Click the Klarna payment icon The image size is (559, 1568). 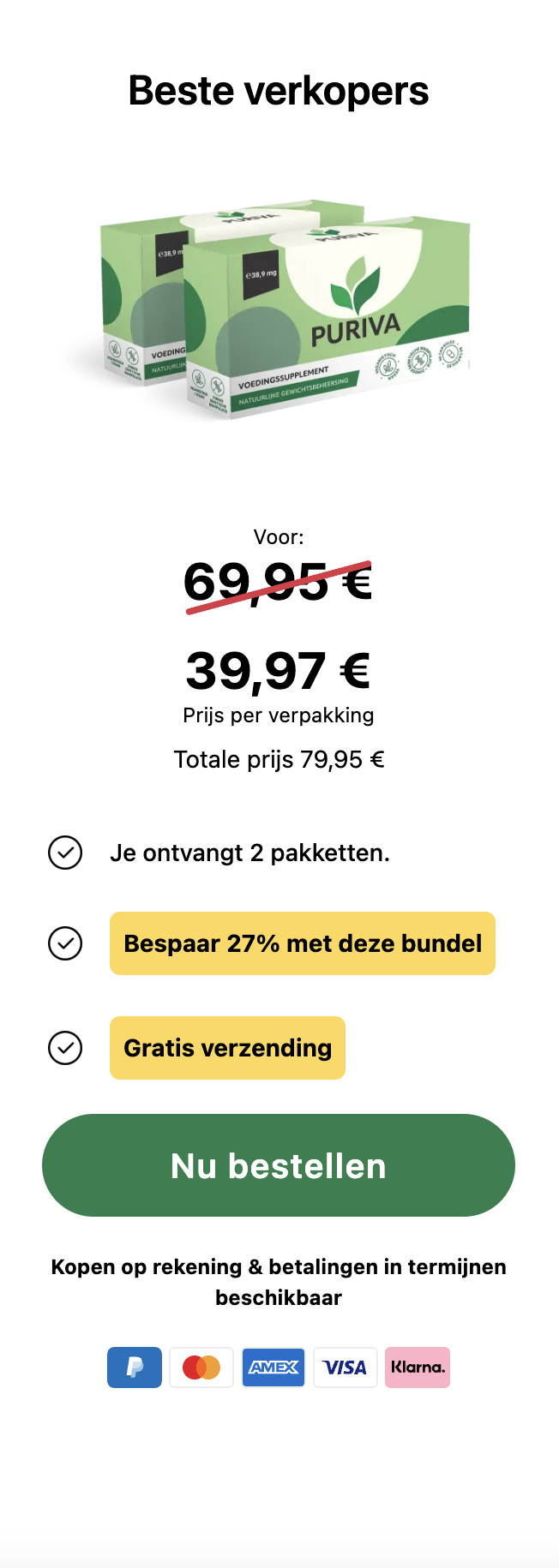(x=418, y=1367)
